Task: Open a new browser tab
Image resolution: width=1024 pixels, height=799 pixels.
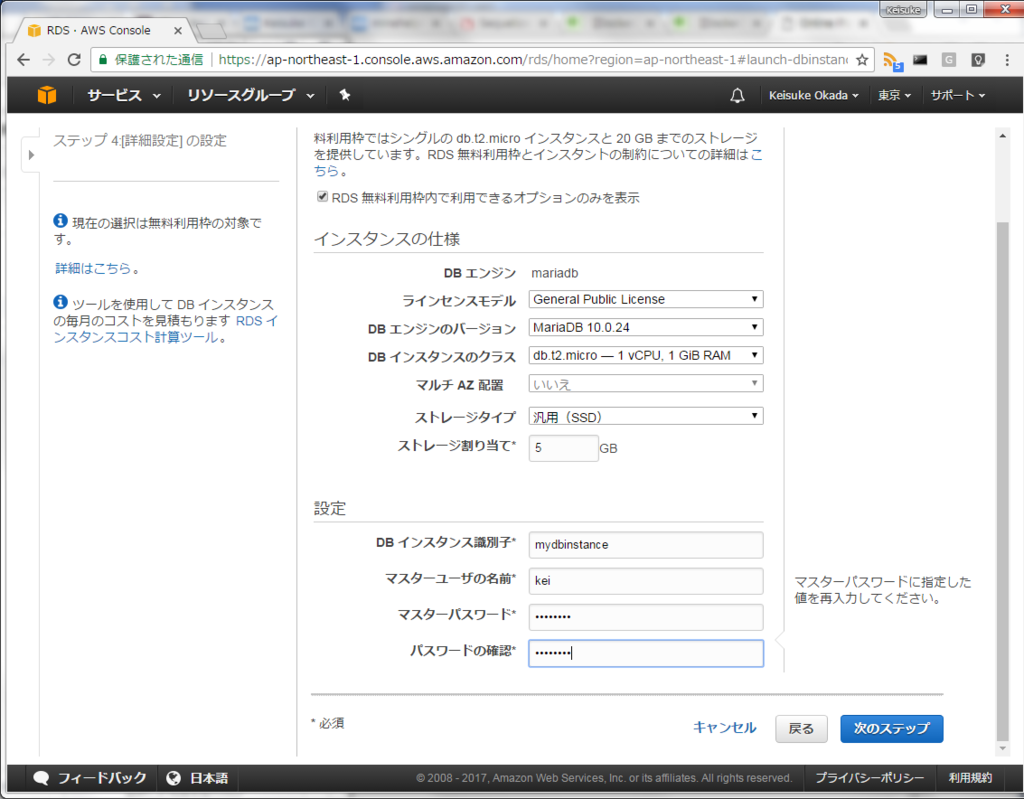Action: [x=211, y=31]
